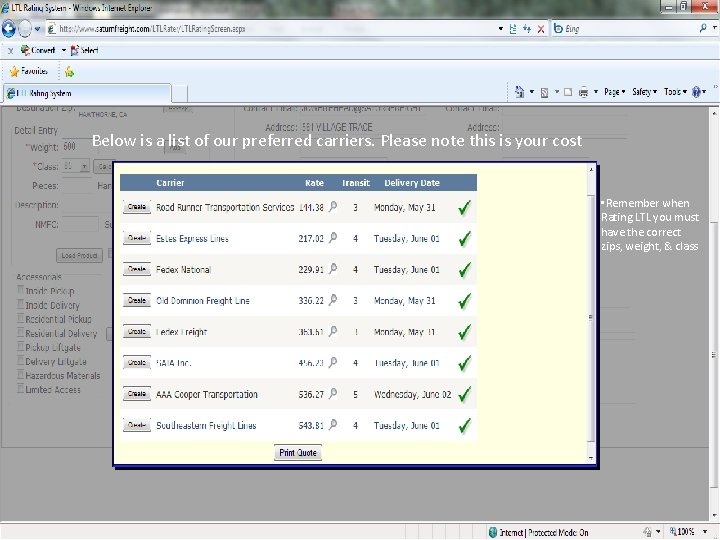Click magnifier icon beside Fedex National rate
This screenshot has height=540, width=720.
(x=333, y=270)
